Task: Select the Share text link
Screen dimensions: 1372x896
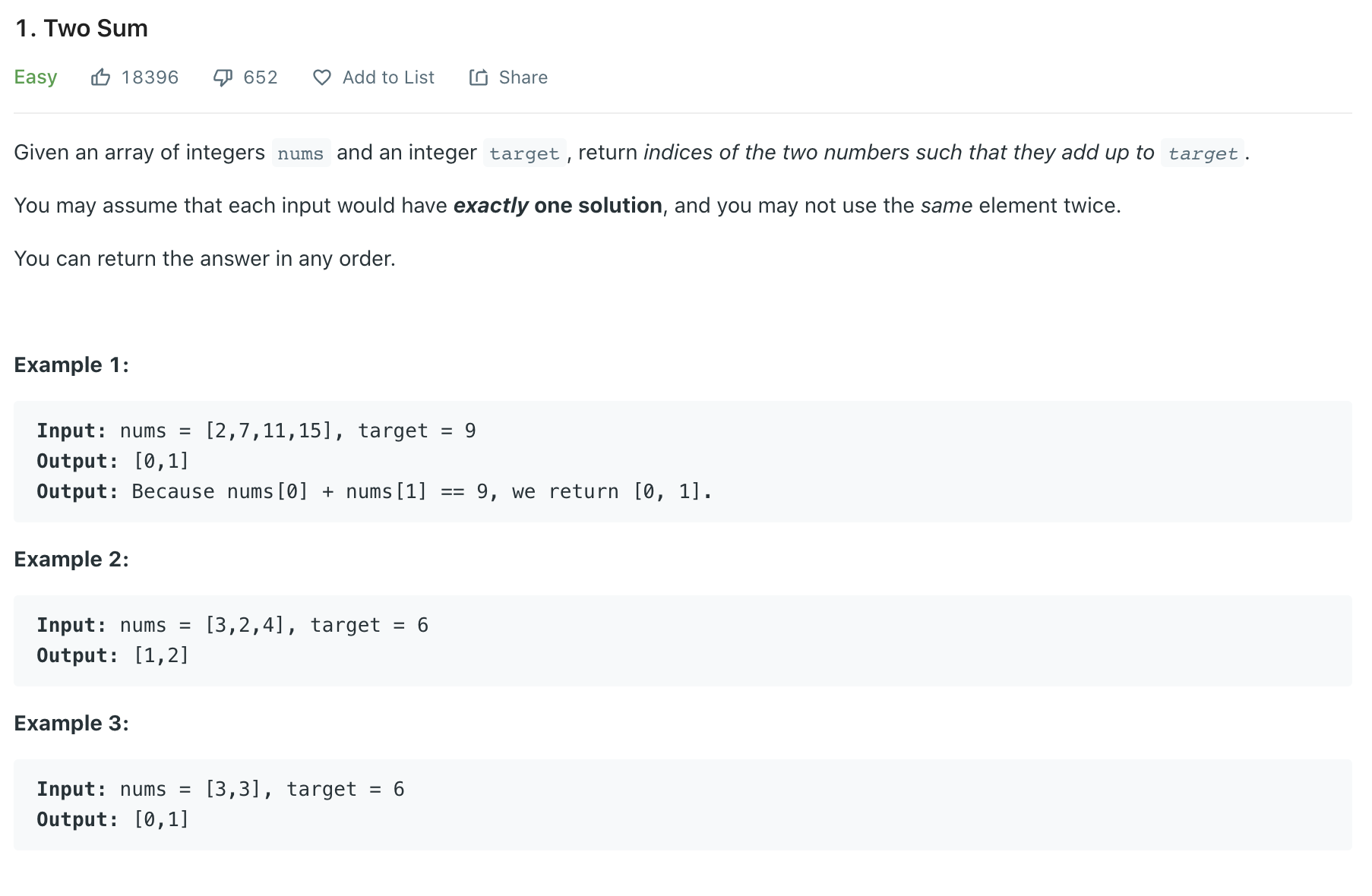Action: click(x=523, y=77)
